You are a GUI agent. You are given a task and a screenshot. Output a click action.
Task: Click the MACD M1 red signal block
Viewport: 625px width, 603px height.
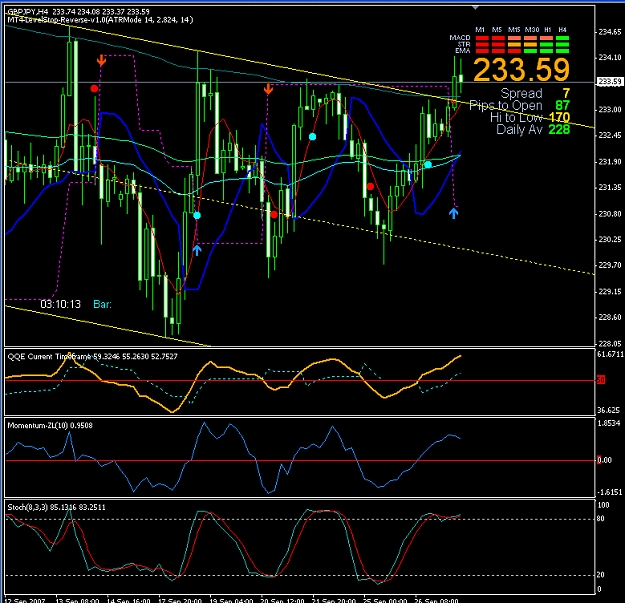tap(482, 38)
